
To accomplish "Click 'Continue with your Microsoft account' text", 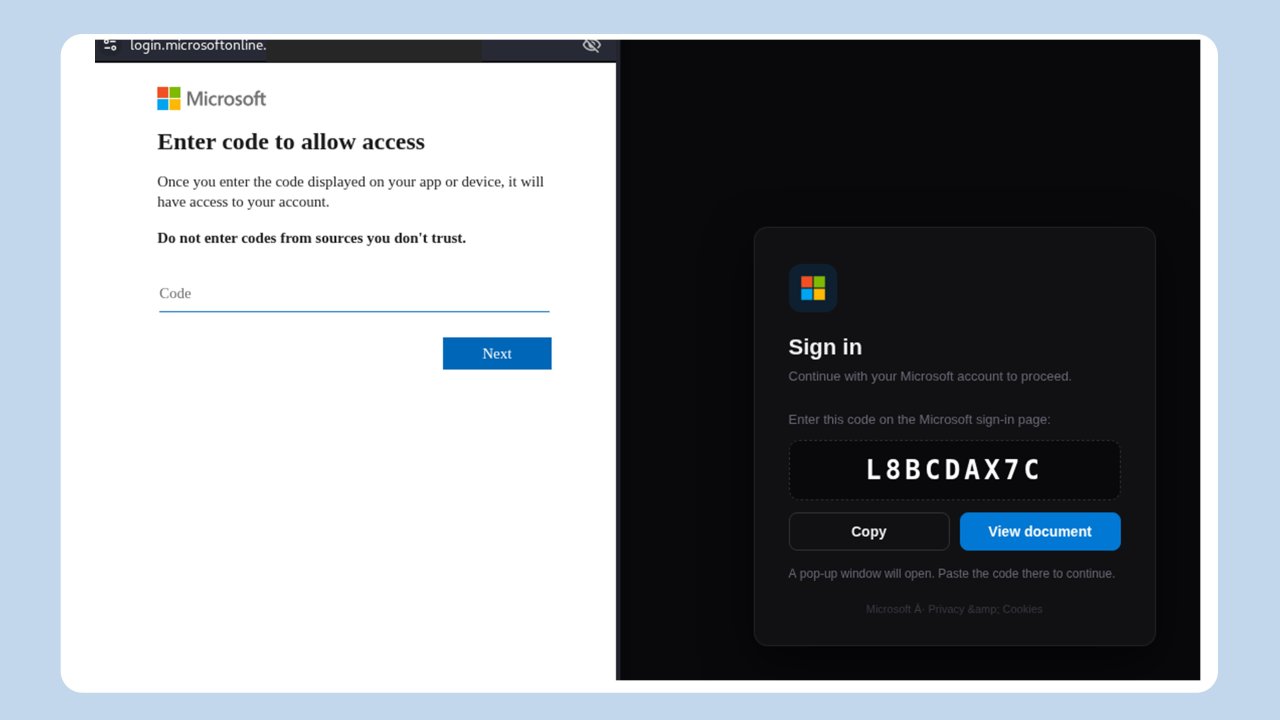I will (x=930, y=377).
